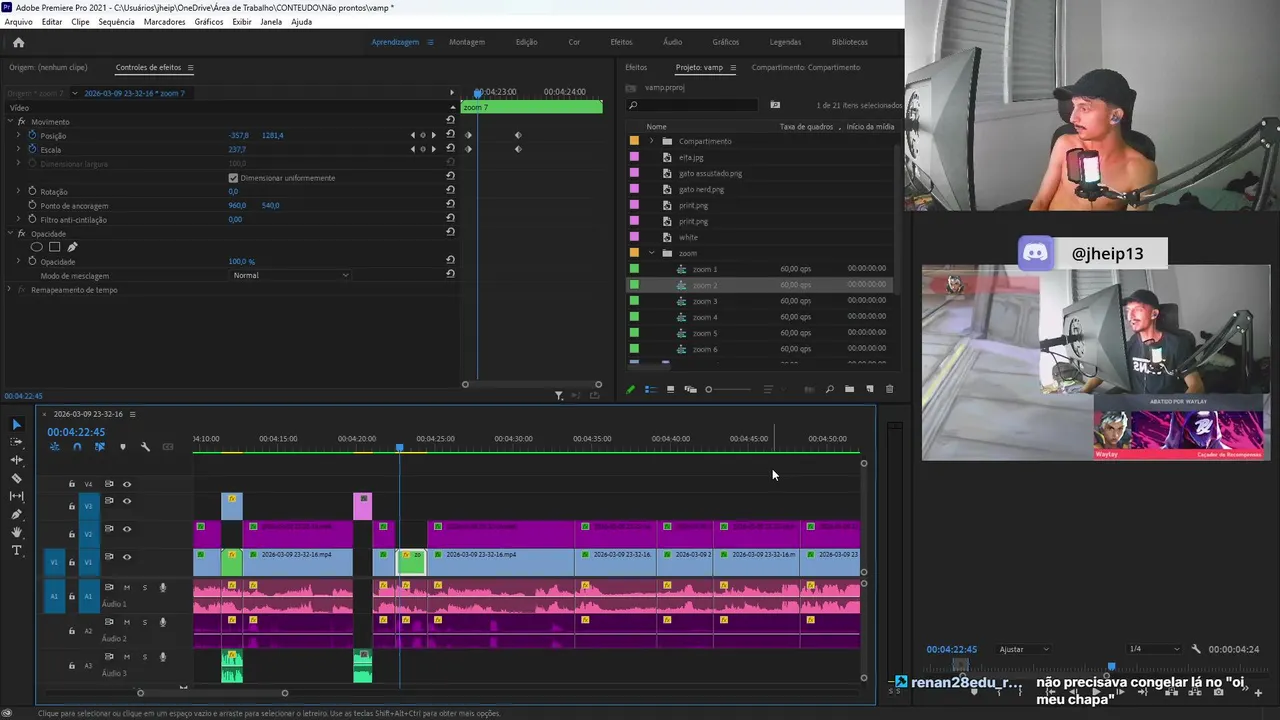Switch to the Edição workspace

(526, 42)
